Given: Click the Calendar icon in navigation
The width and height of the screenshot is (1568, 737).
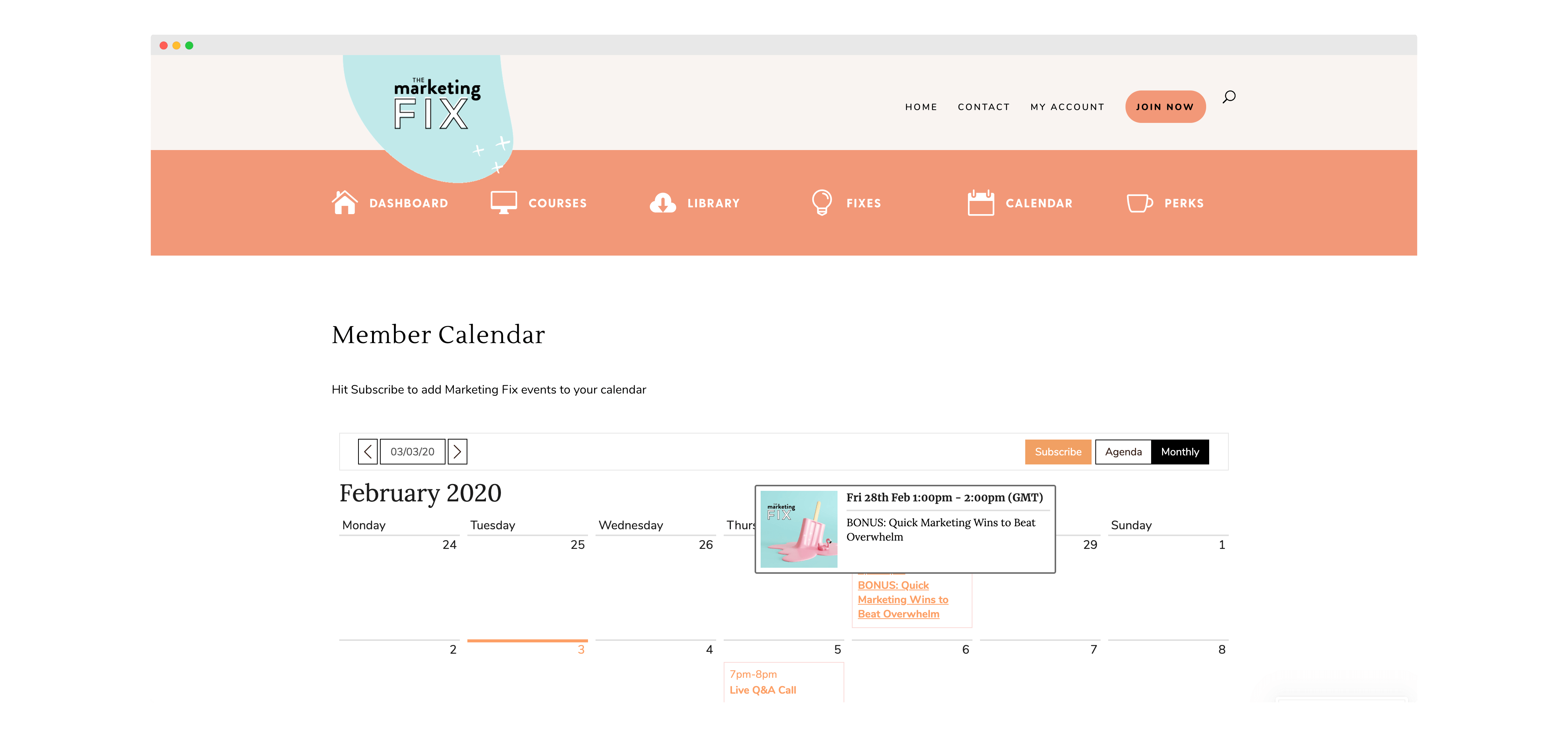Looking at the screenshot, I should tap(980, 202).
